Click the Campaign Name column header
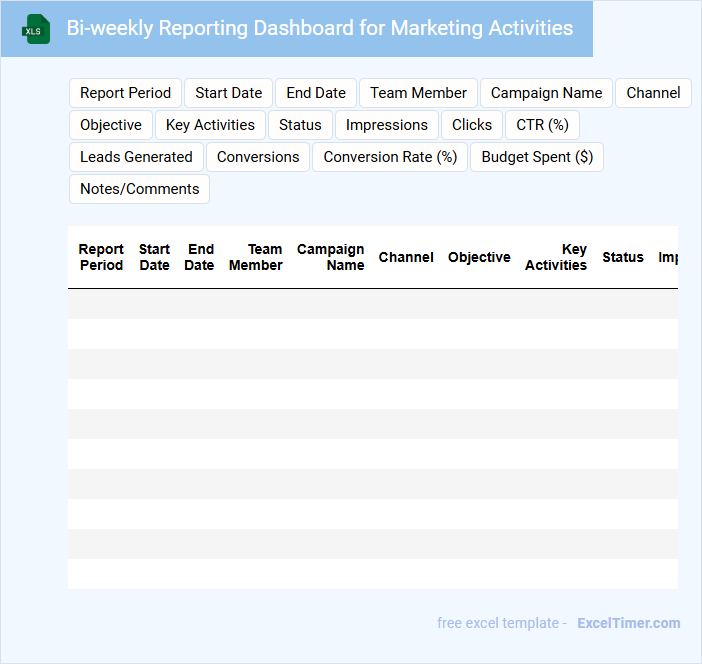702x664 pixels. tap(331, 257)
